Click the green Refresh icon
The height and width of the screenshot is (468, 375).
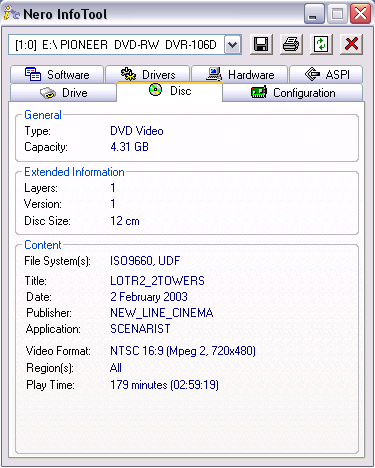[321, 44]
